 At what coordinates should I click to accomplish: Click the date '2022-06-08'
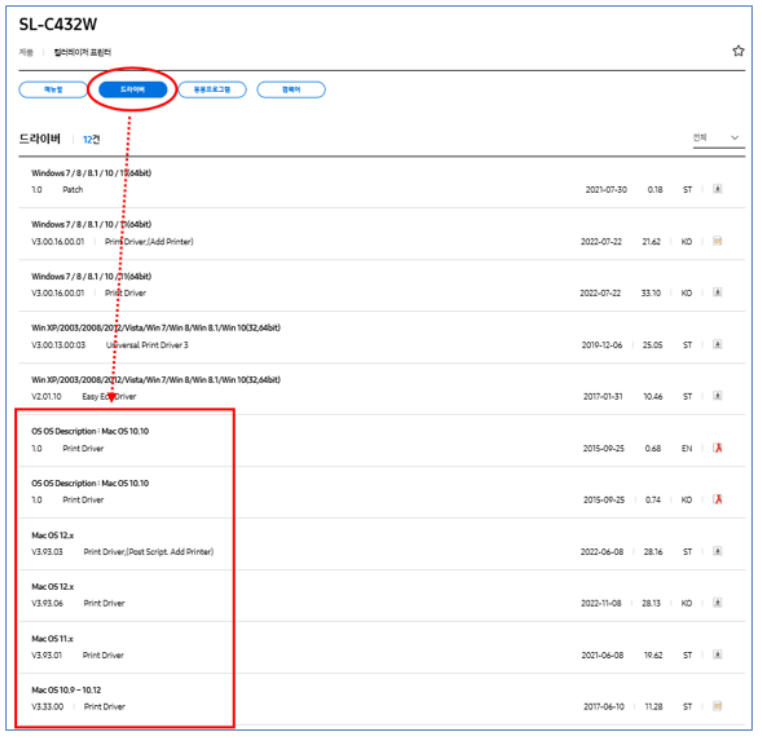602,552
